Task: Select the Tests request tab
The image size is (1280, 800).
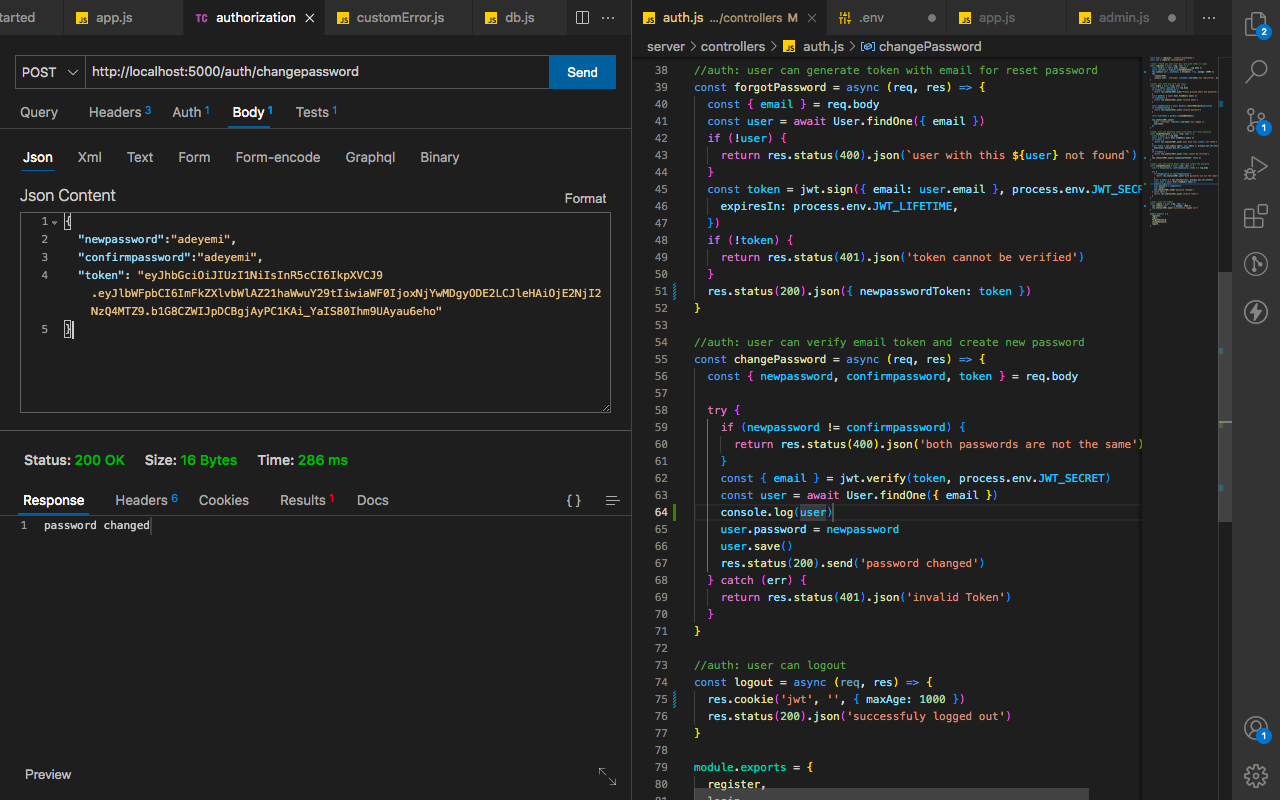Action: pyautogui.click(x=316, y=112)
